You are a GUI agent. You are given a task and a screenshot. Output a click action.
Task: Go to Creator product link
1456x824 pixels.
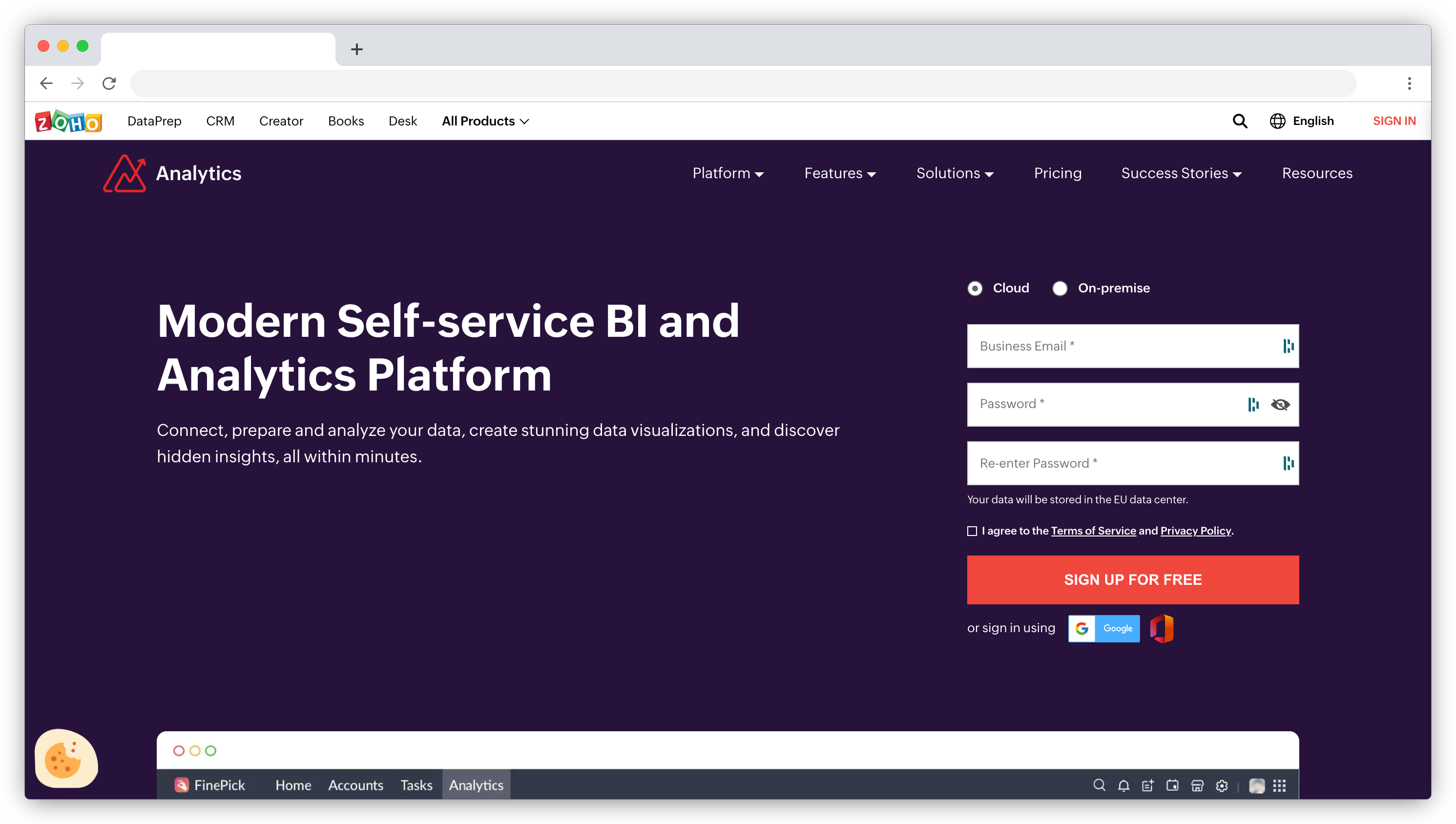coord(281,121)
